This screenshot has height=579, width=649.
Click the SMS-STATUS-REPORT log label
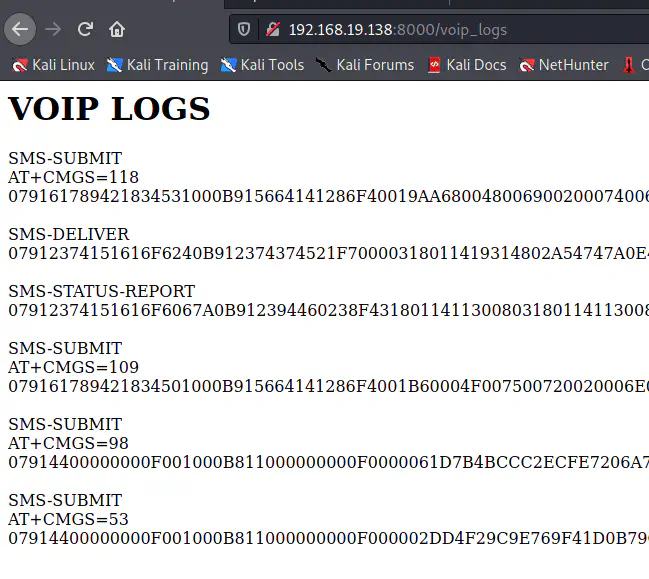pyautogui.click(x=101, y=291)
